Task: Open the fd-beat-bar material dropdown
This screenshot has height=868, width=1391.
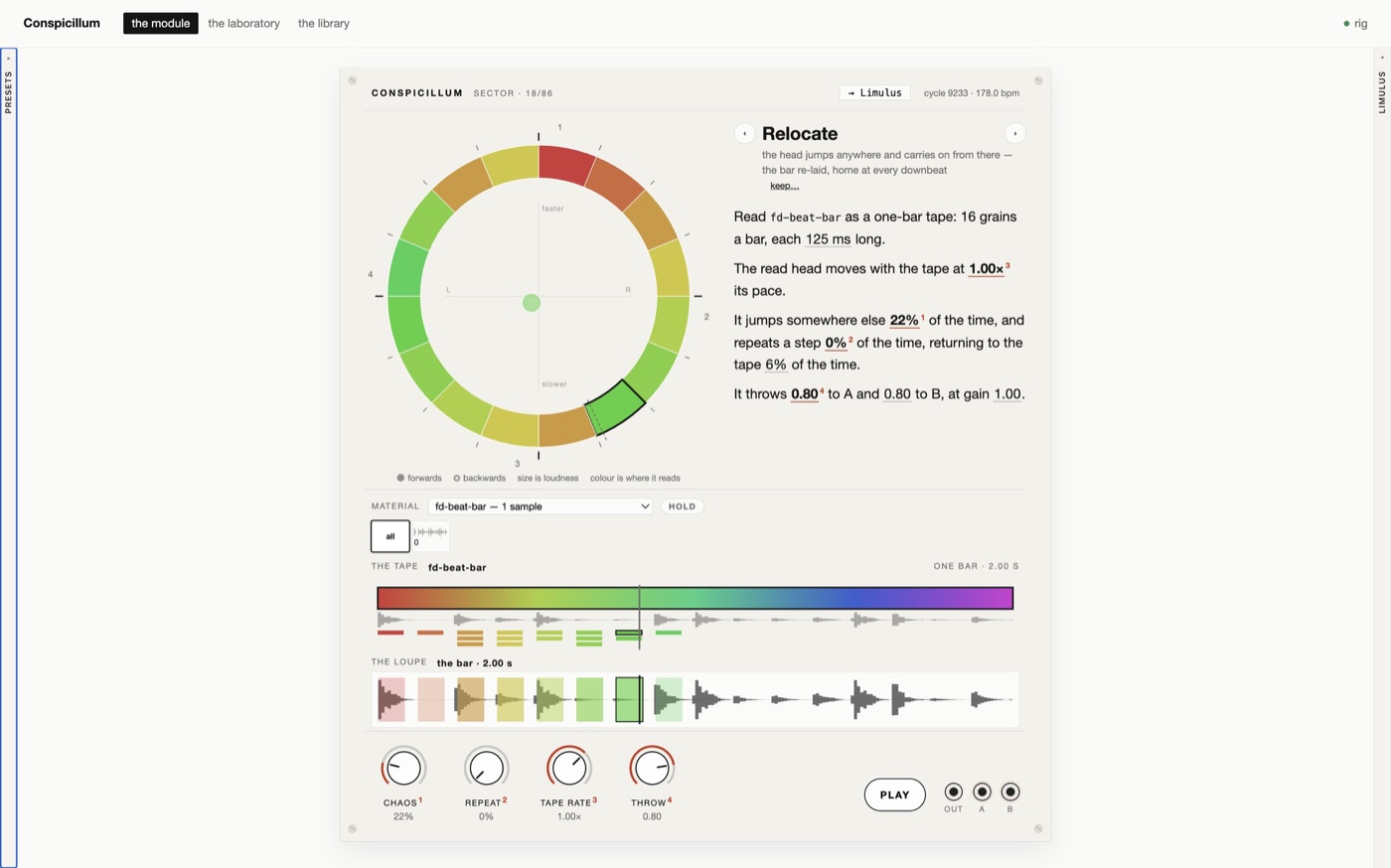Action: tap(541, 506)
